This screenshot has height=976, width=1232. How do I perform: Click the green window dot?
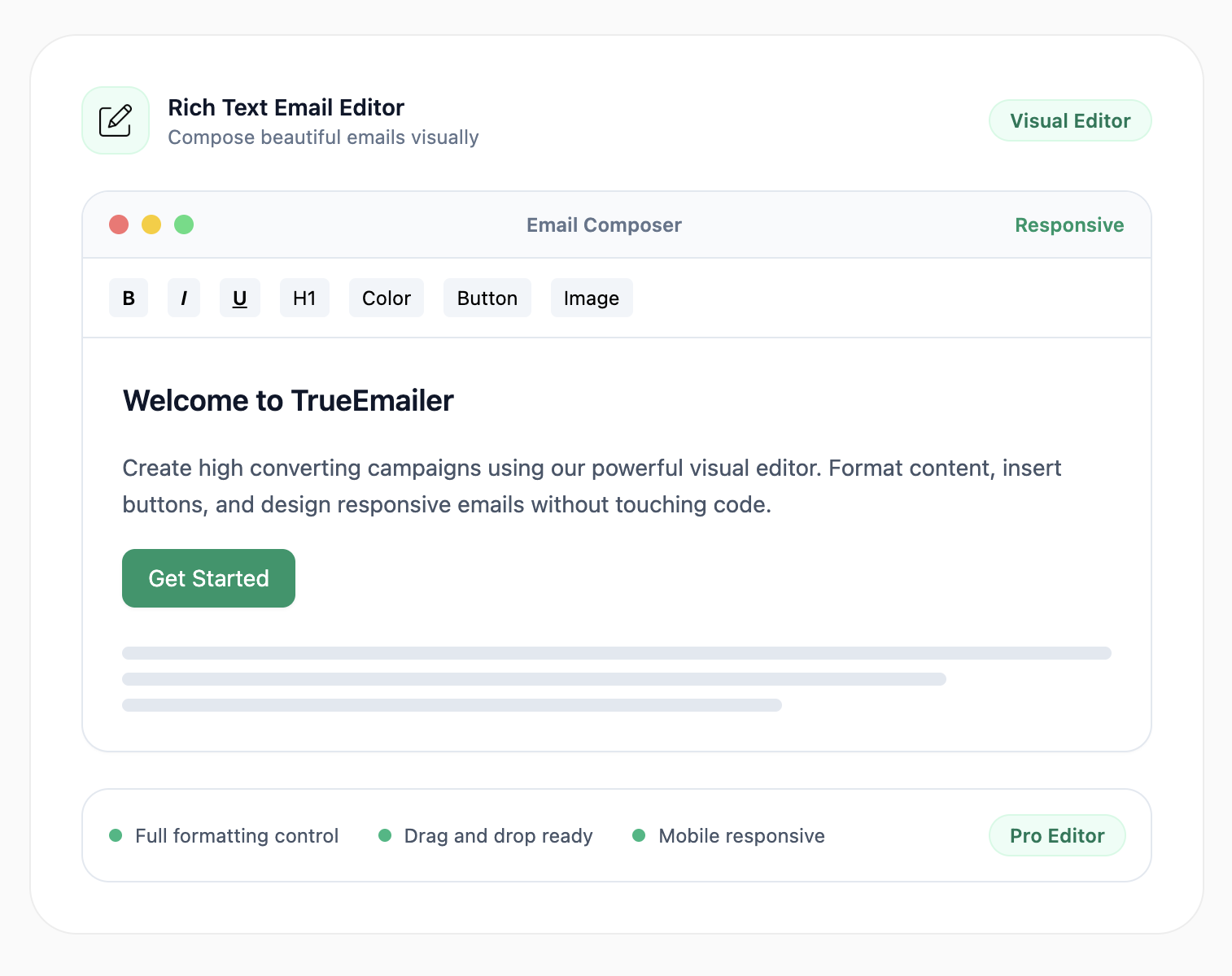coord(184,224)
